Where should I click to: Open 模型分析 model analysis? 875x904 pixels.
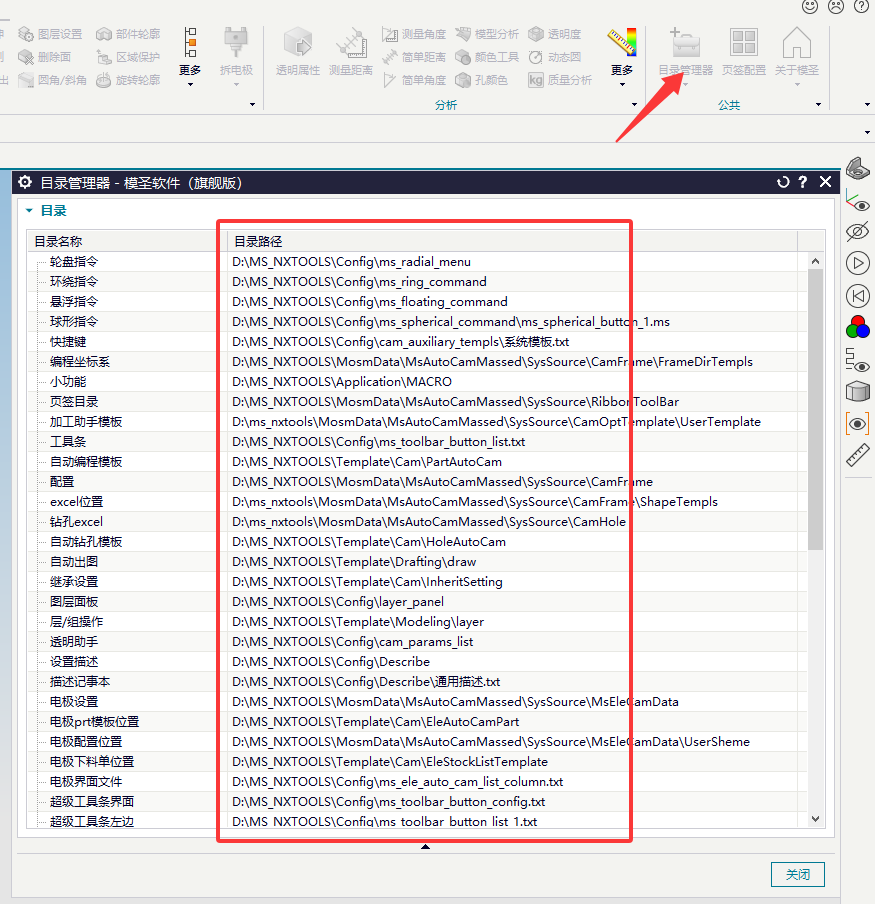487,35
